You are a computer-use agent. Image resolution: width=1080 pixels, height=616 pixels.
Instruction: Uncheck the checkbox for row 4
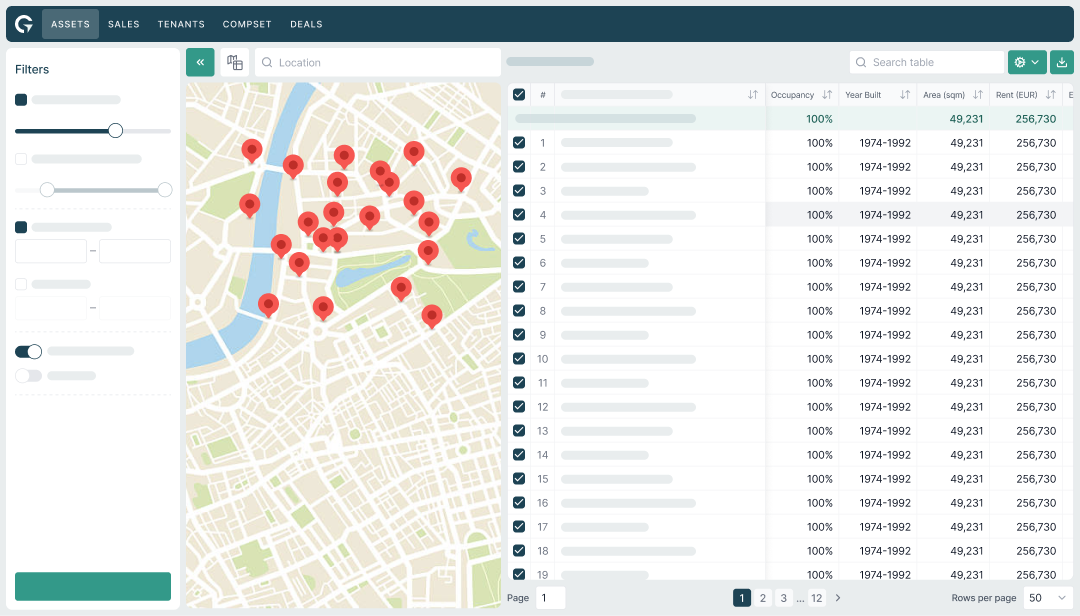tap(519, 215)
